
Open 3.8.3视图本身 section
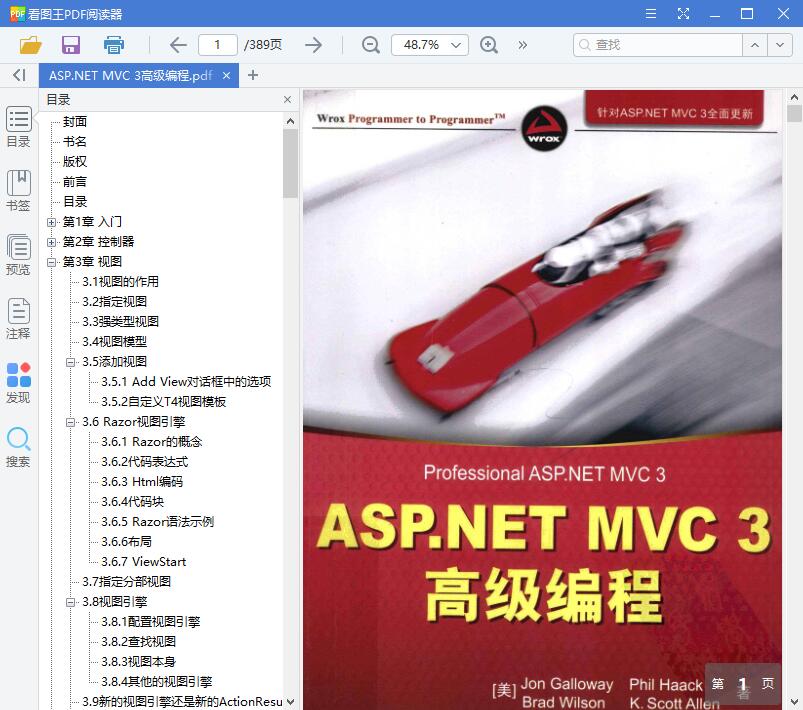[x=138, y=661]
